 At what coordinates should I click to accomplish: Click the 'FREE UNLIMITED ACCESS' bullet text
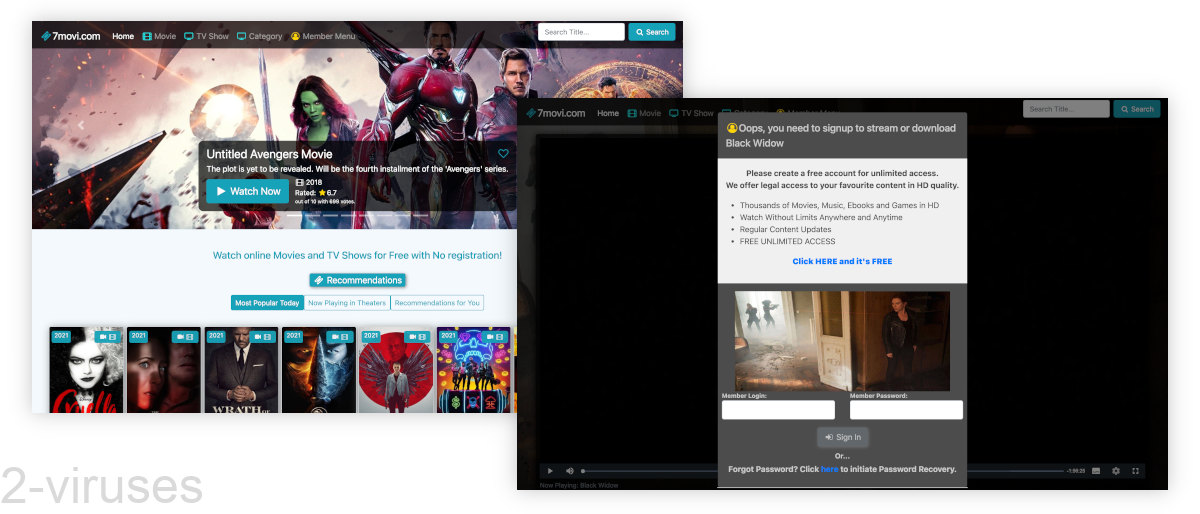[x=787, y=241]
